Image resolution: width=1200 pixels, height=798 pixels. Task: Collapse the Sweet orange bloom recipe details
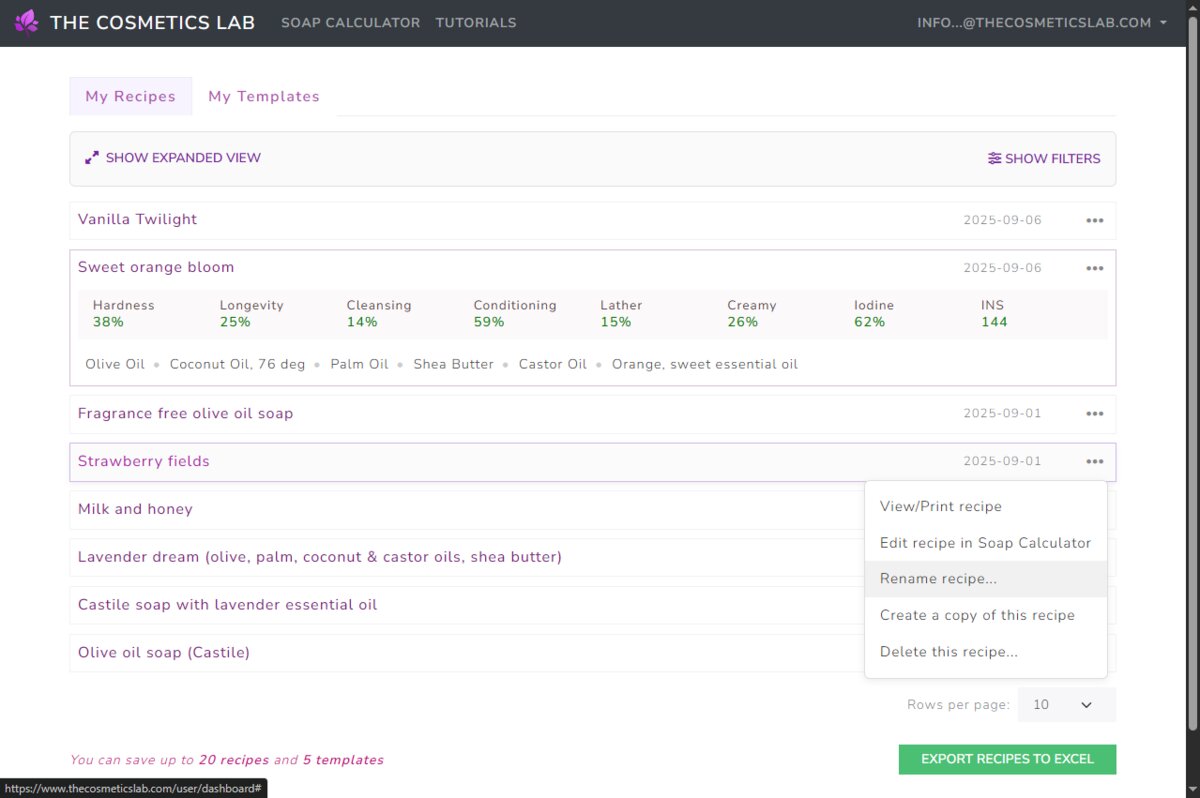(x=156, y=267)
